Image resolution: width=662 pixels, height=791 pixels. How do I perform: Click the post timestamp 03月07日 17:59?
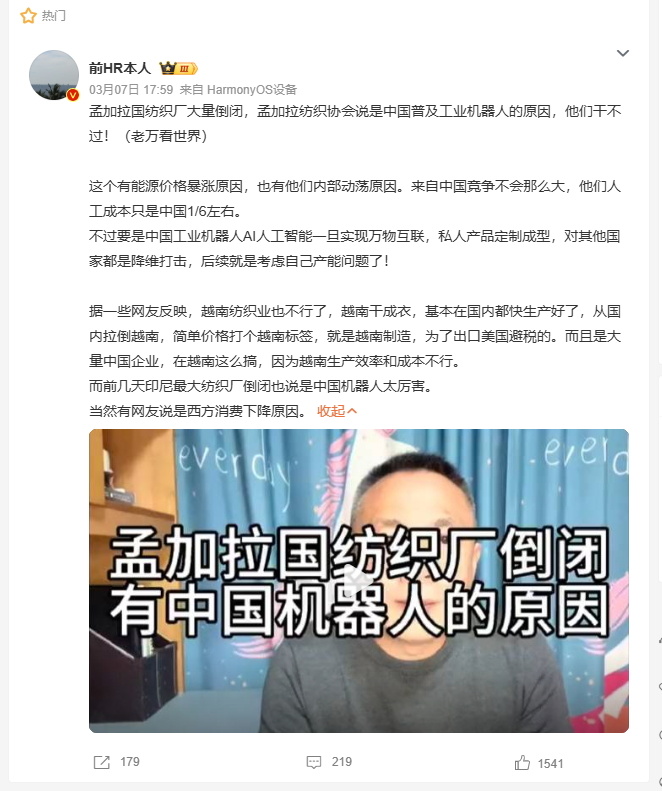pos(131,90)
